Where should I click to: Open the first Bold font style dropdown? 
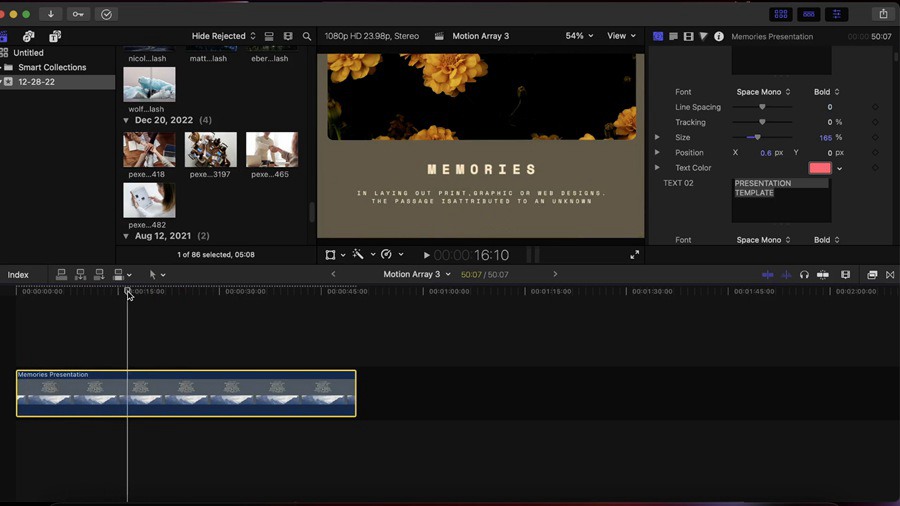(x=826, y=92)
